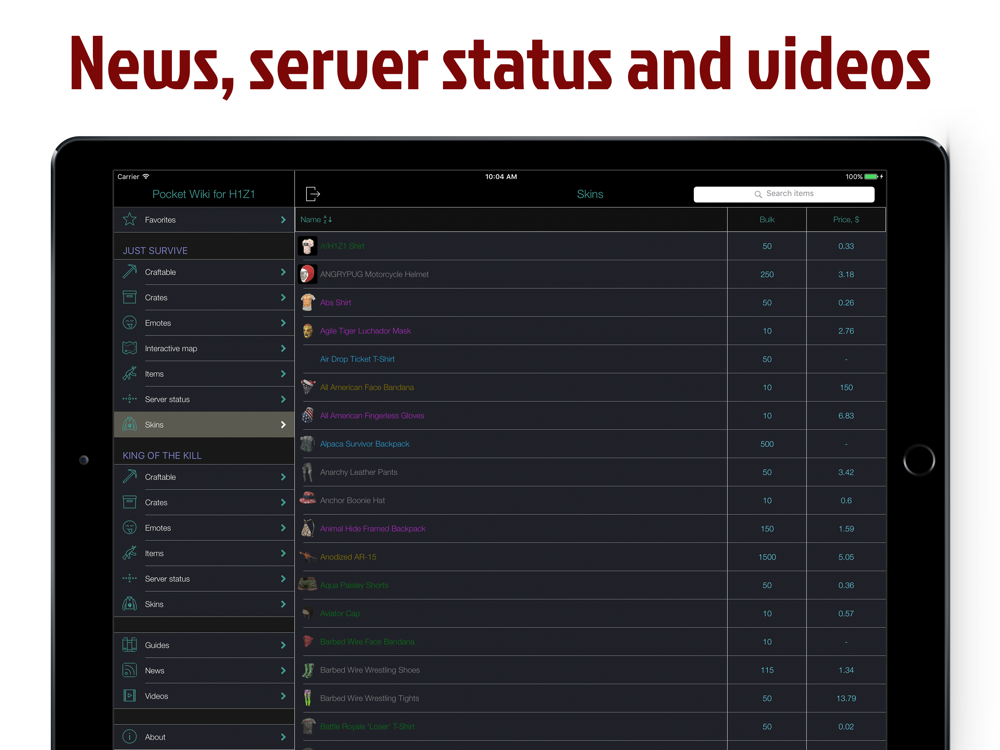Open Just Survive Server status chevron

283,399
